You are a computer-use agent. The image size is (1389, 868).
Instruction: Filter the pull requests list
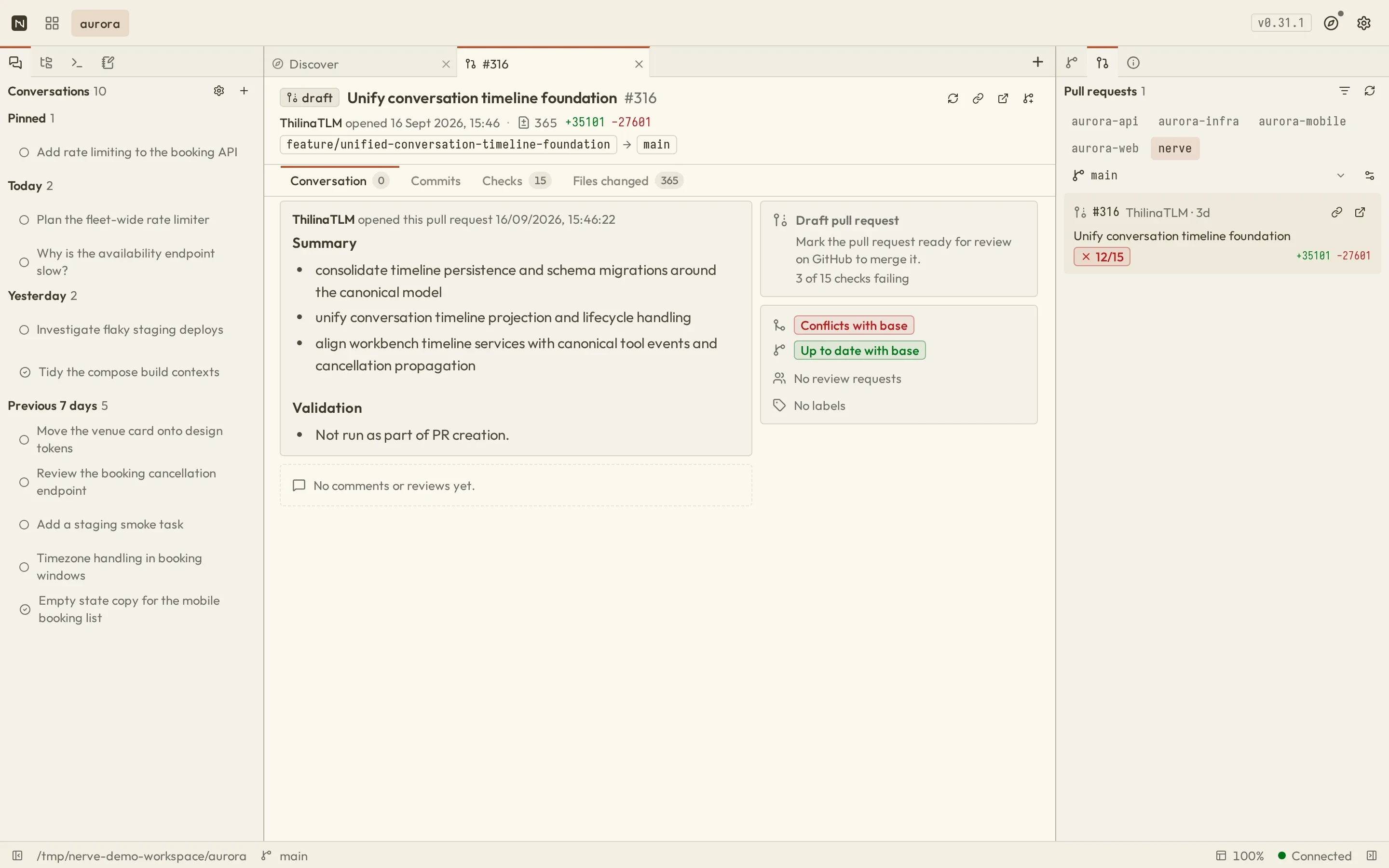click(1344, 91)
